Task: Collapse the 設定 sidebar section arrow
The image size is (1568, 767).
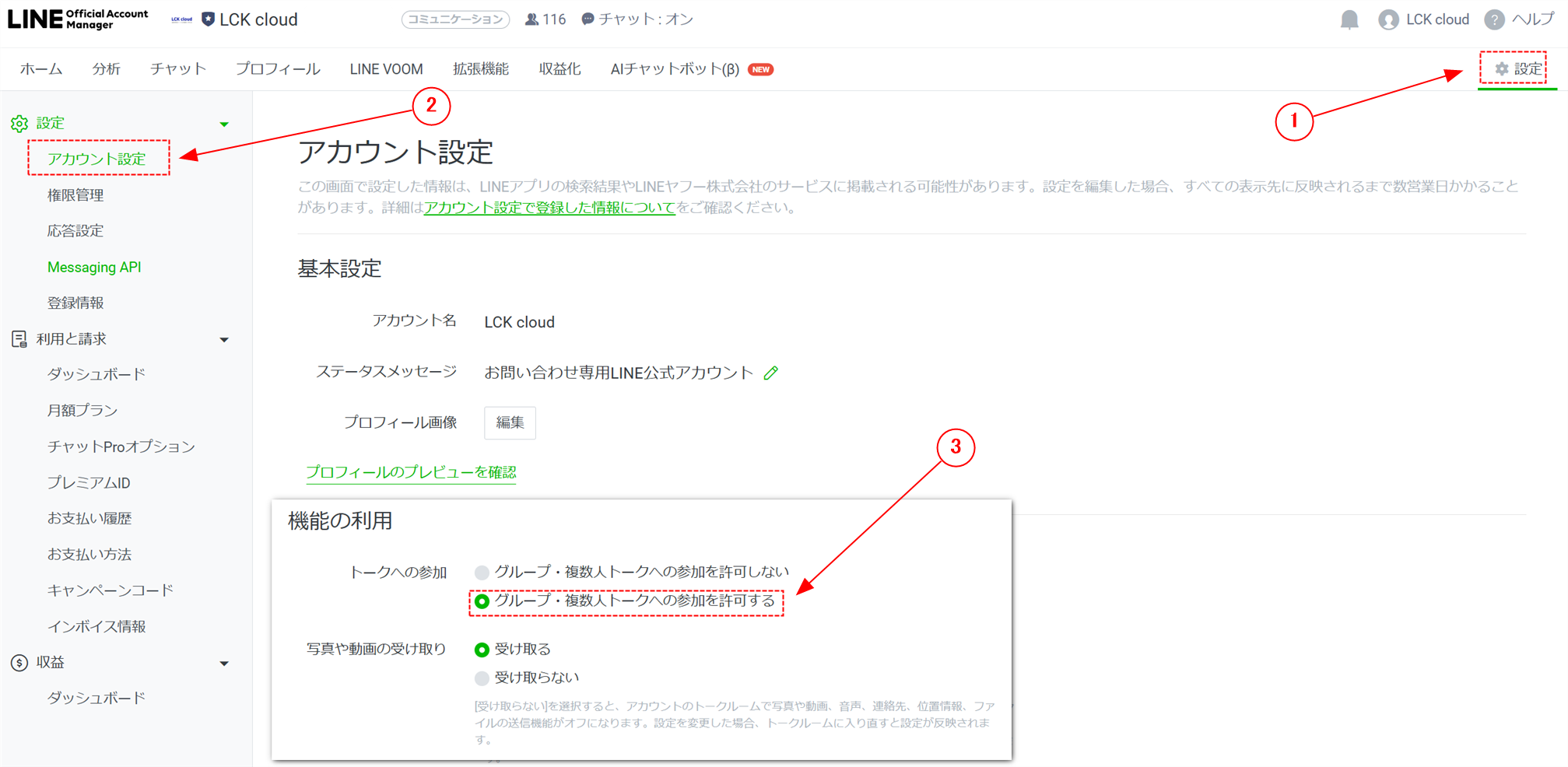Action: tap(224, 124)
